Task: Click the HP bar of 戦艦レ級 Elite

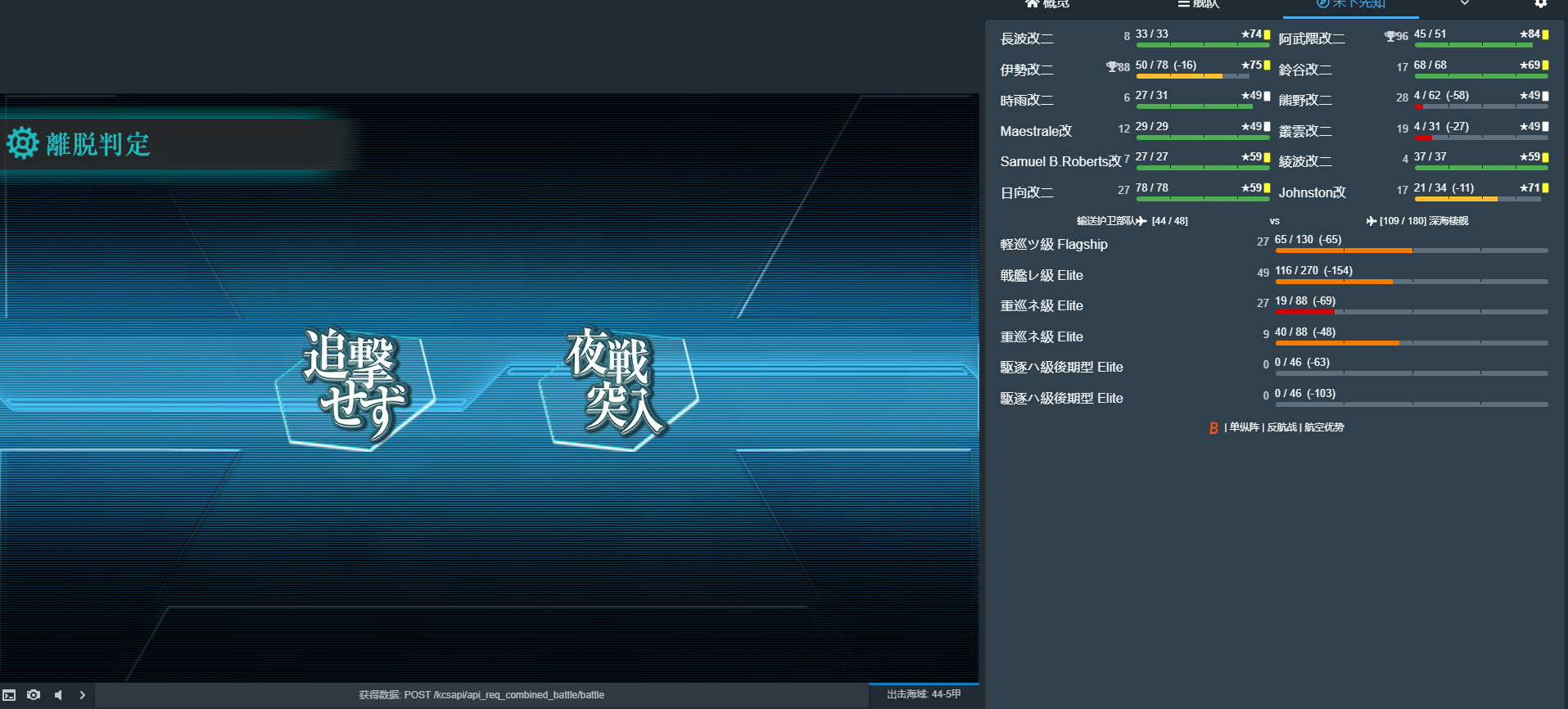Action: 1412,282
